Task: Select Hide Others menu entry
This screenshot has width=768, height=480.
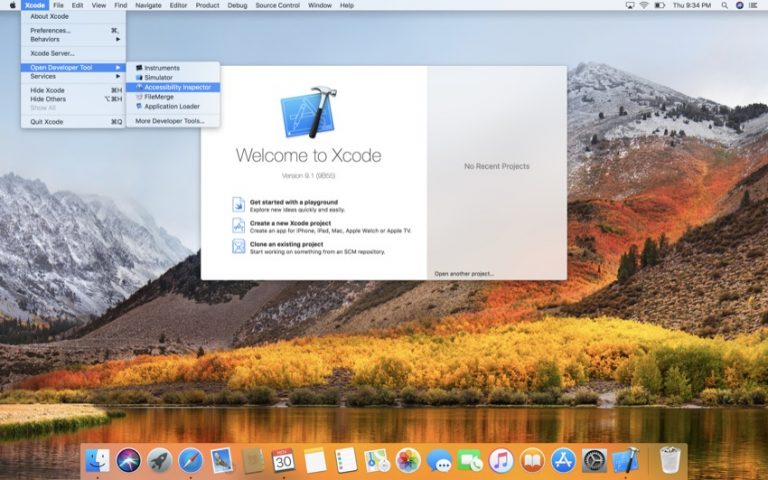Action: 73,99
